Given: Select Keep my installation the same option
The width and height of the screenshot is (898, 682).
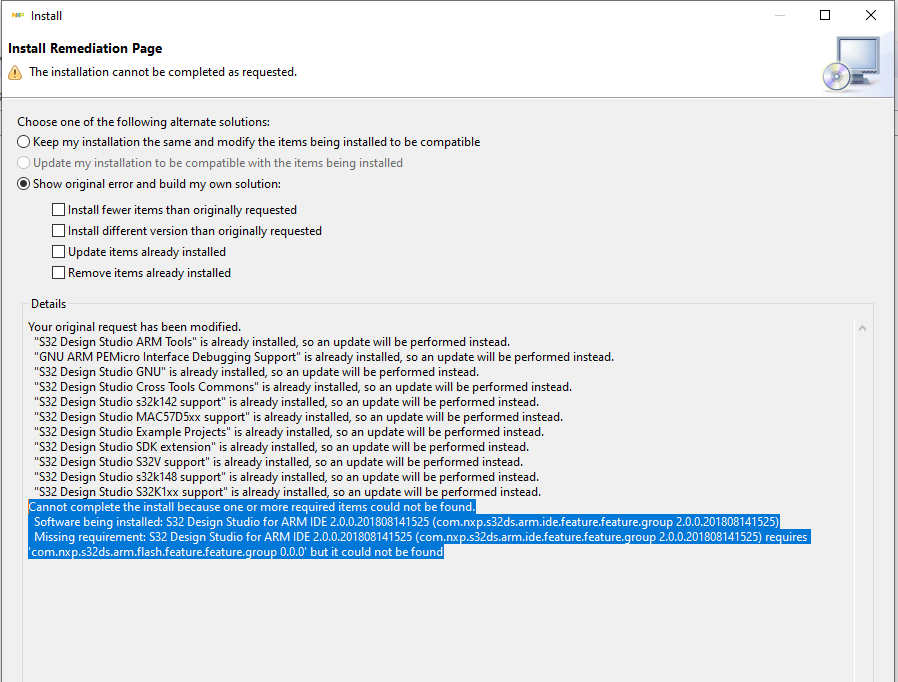Looking at the screenshot, I should point(22,141).
